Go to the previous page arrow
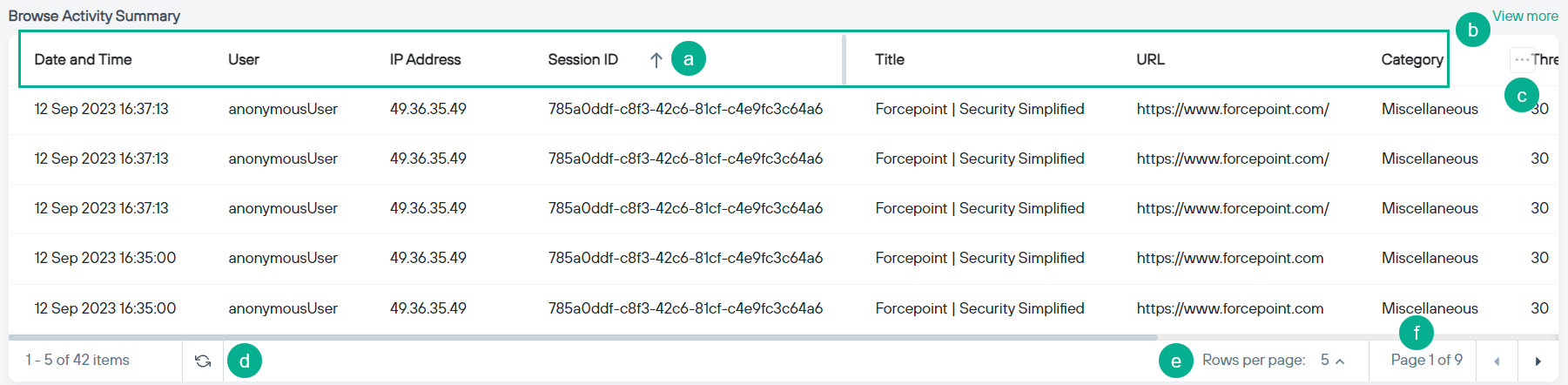The width and height of the screenshot is (1568, 385). pyautogui.click(x=1497, y=361)
